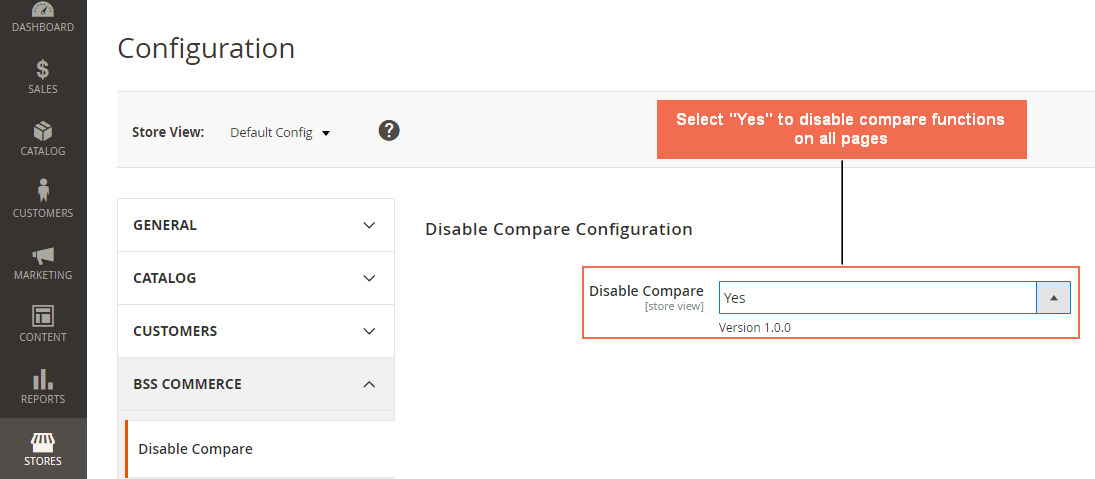
Task: Open the Reports bar chart icon
Action: (43, 379)
